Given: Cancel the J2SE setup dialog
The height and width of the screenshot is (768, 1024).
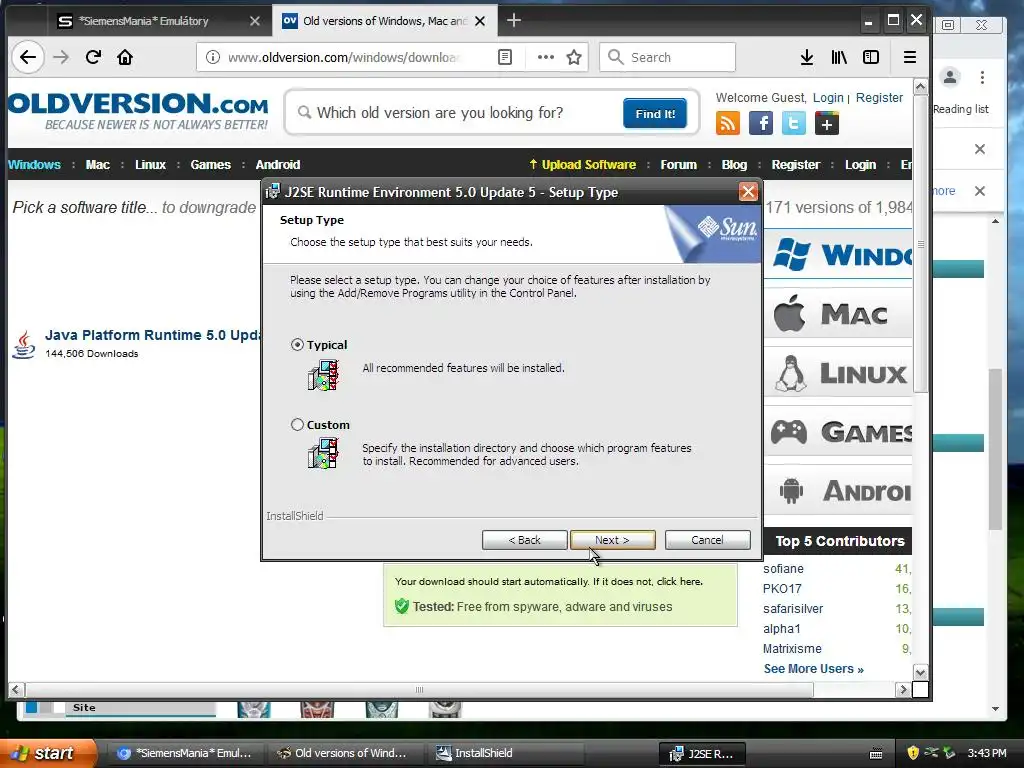Looking at the screenshot, I should tap(707, 540).
